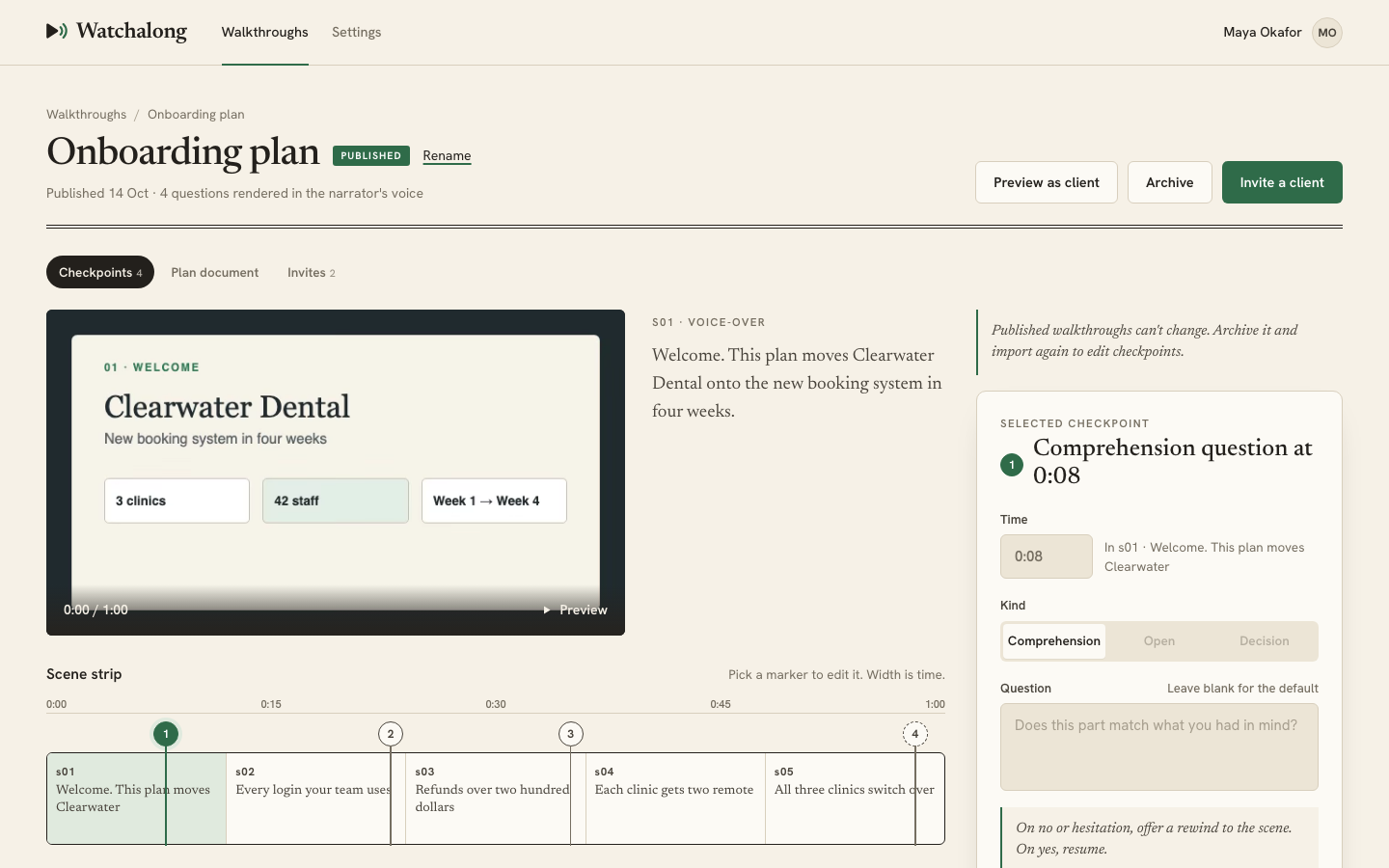Click the PUBLISHED status badge
This screenshot has width=1389, height=868.
[371, 155]
